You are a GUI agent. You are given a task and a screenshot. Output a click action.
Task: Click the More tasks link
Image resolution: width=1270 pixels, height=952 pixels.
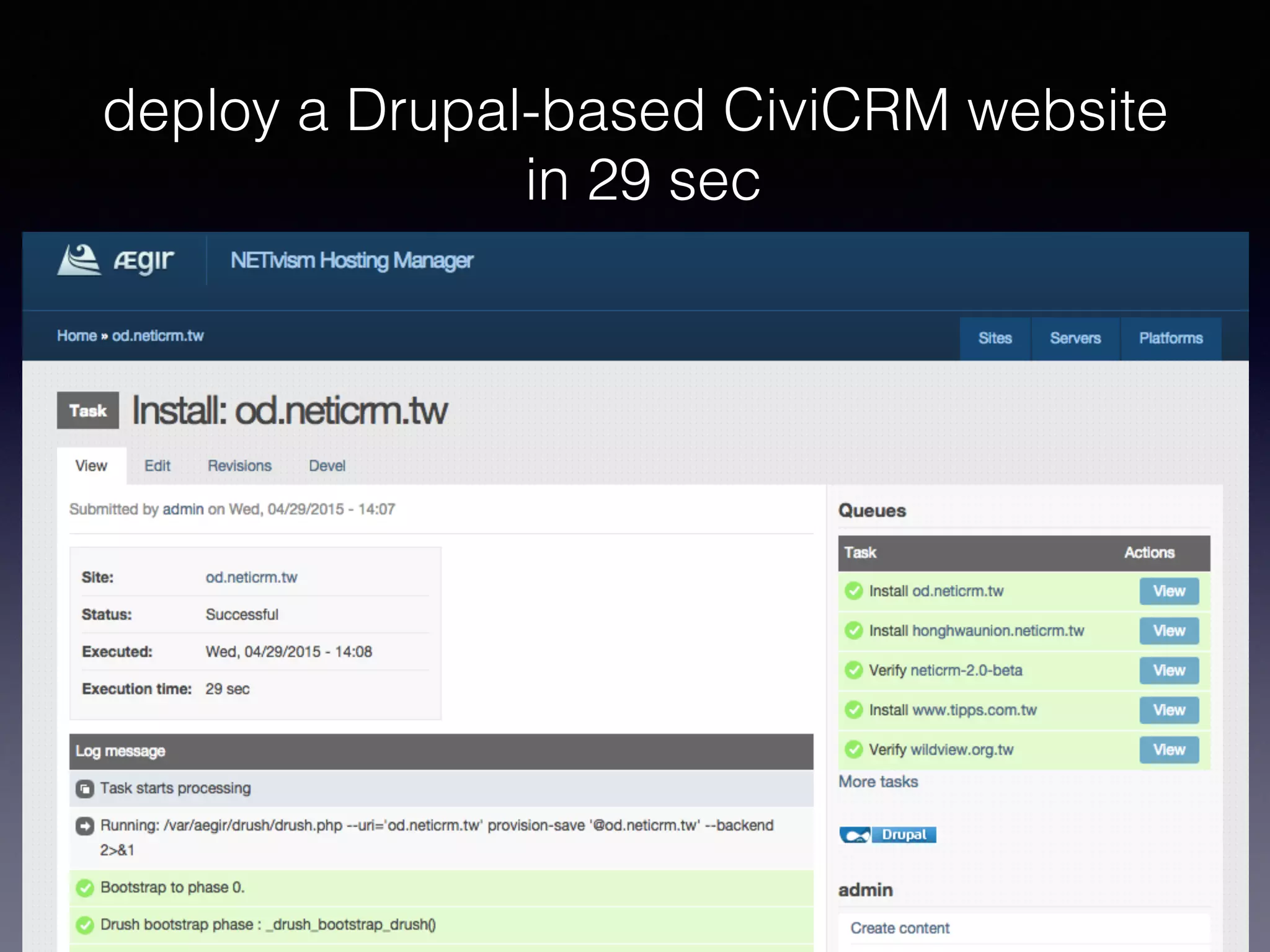pos(878,782)
